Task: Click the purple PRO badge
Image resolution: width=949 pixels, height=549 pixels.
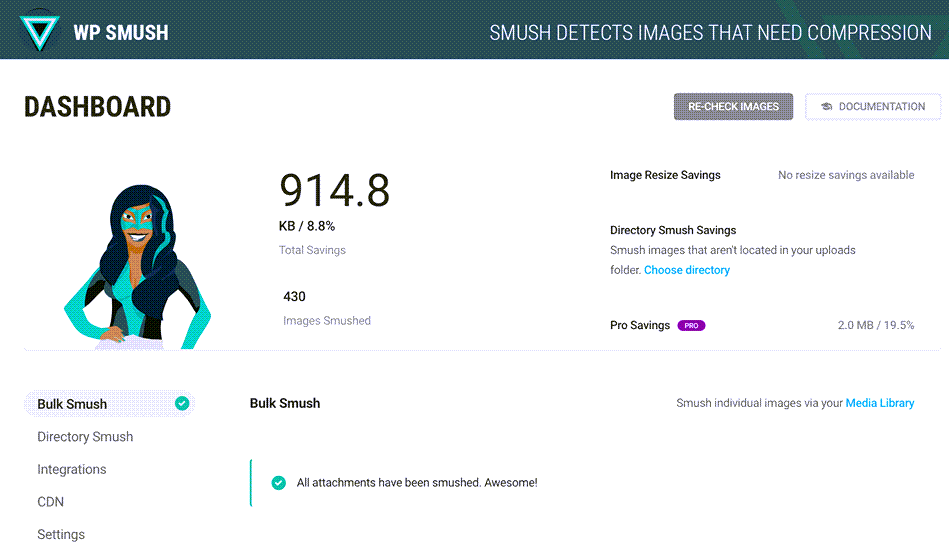Action: tap(691, 326)
